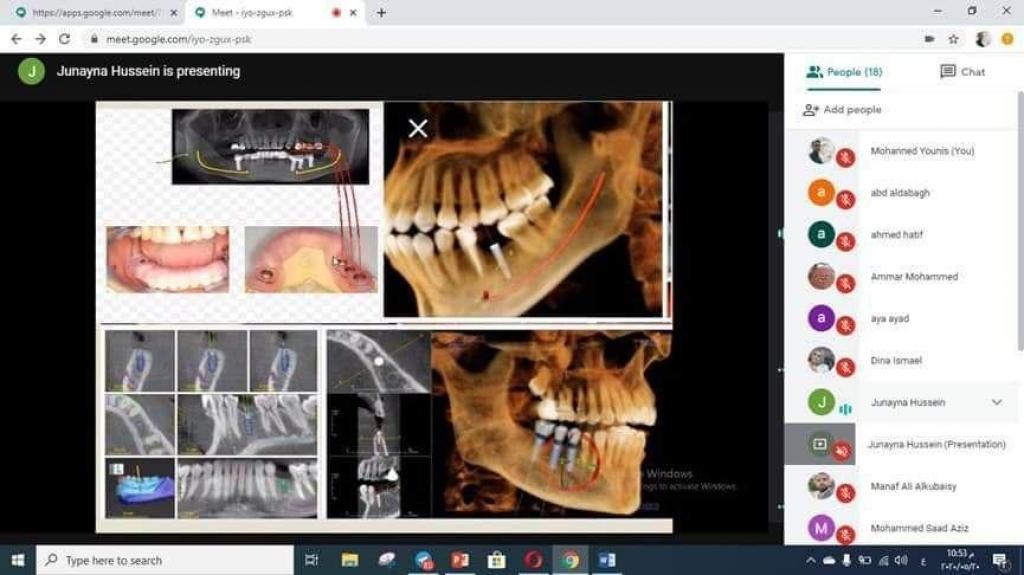Viewport: 1024px width, 575px height.
Task: Open Microsoft Word from the taskbar
Action: pos(608,560)
